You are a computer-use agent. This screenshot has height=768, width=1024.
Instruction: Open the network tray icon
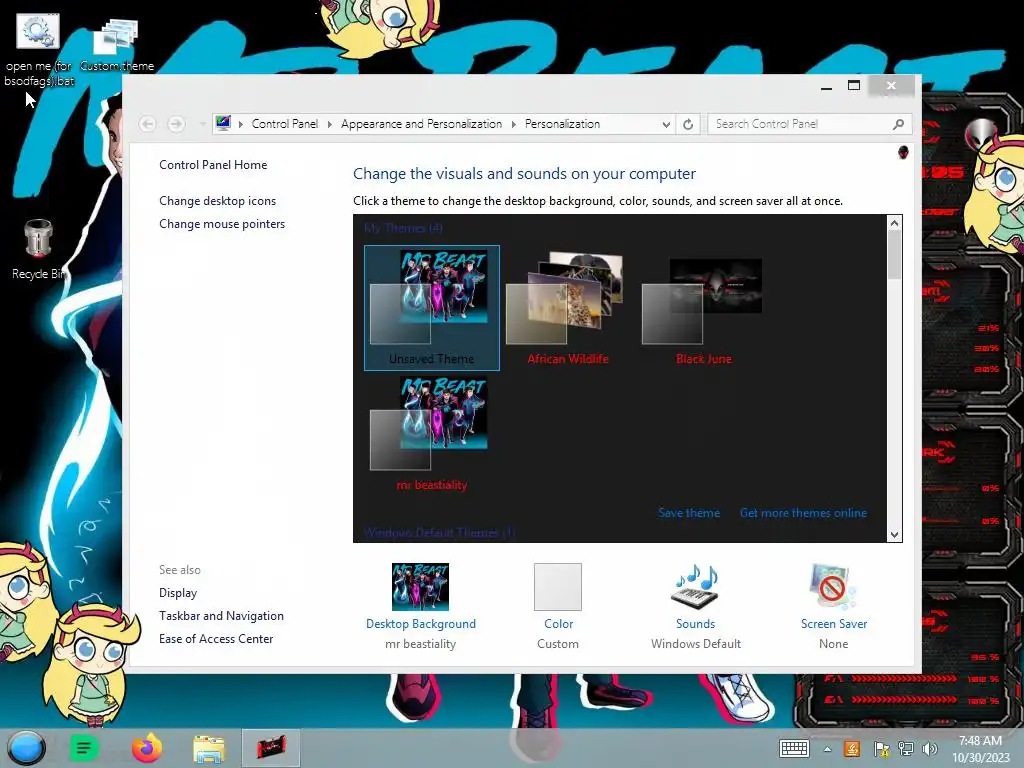[x=906, y=749]
